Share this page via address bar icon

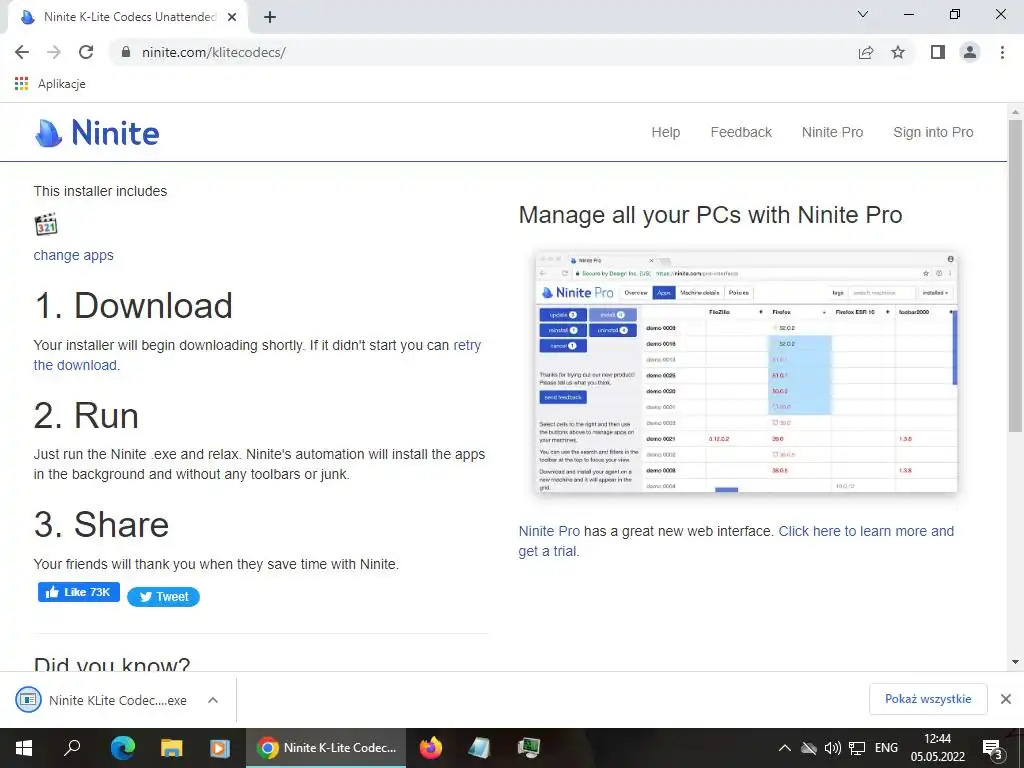point(866,52)
